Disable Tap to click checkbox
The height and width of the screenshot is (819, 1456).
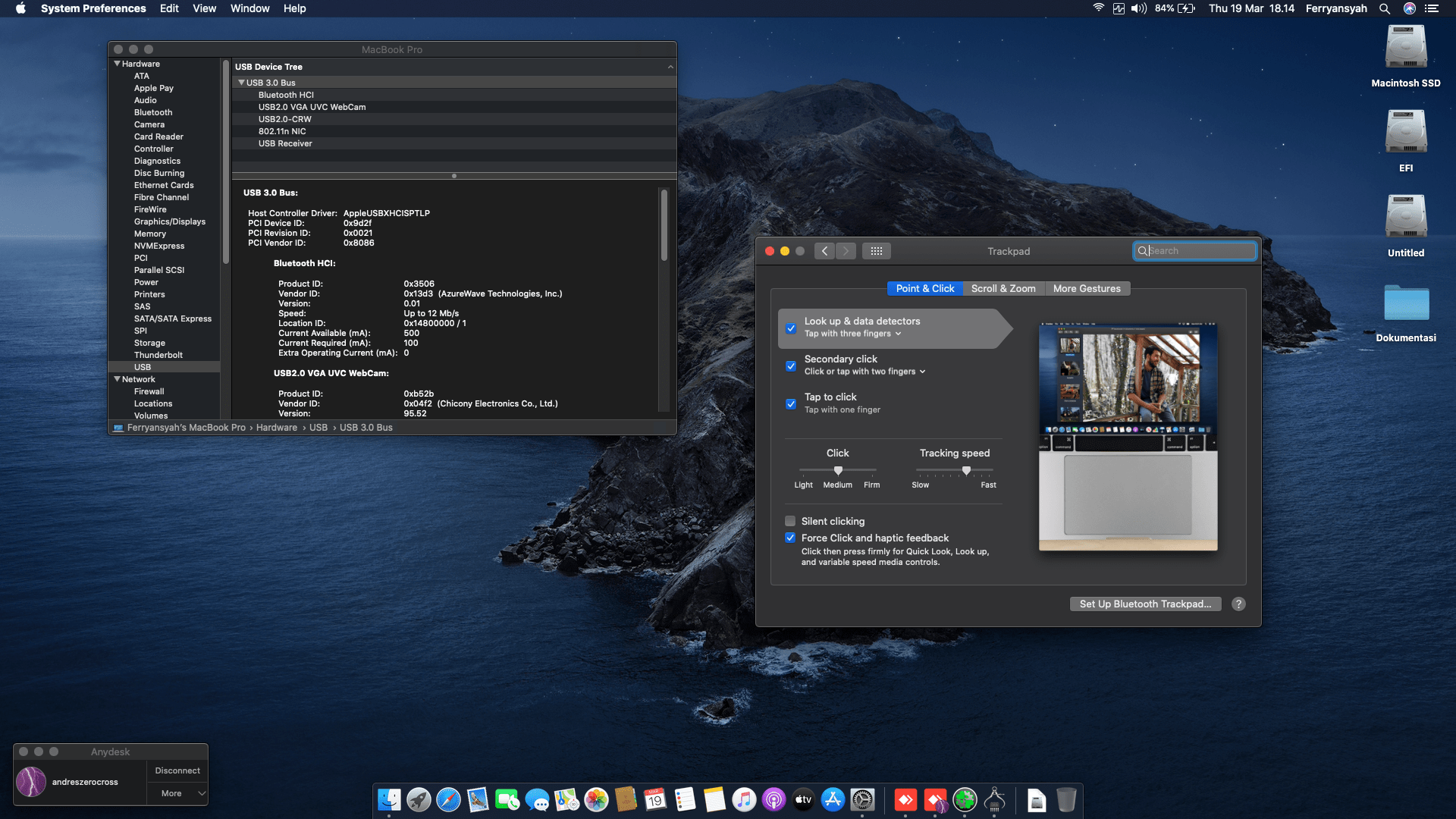click(791, 404)
